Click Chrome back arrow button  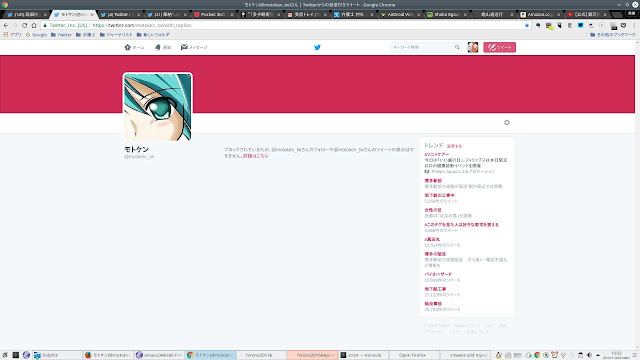click(6, 25)
